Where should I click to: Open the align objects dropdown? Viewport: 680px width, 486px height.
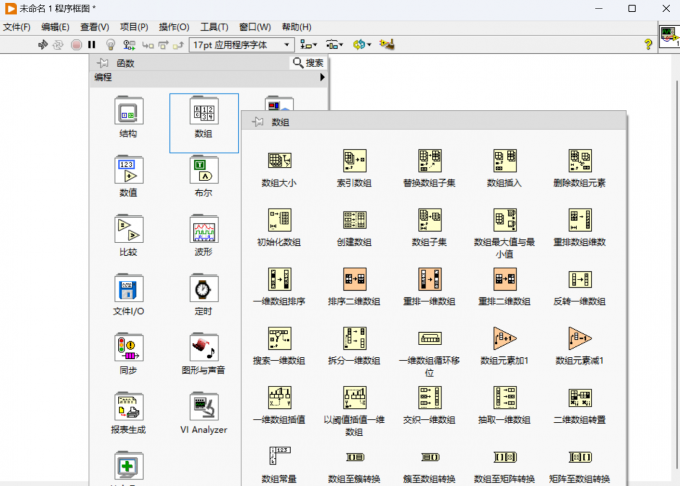click(x=309, y=45)
